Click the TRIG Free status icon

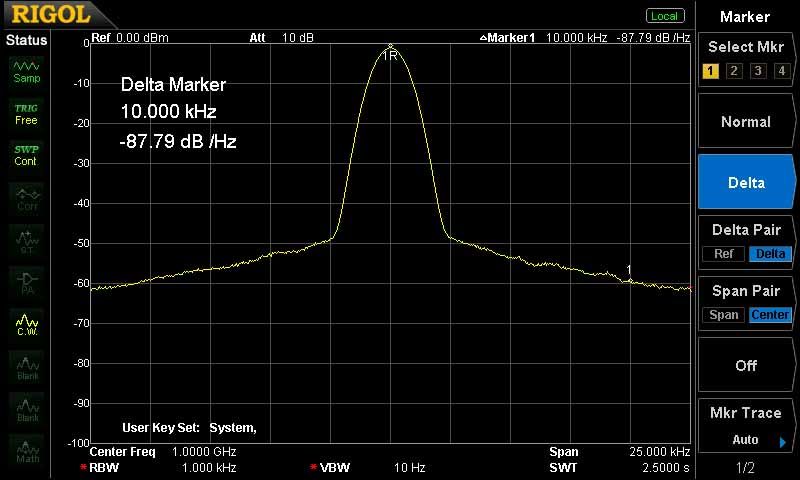[26, 114]
